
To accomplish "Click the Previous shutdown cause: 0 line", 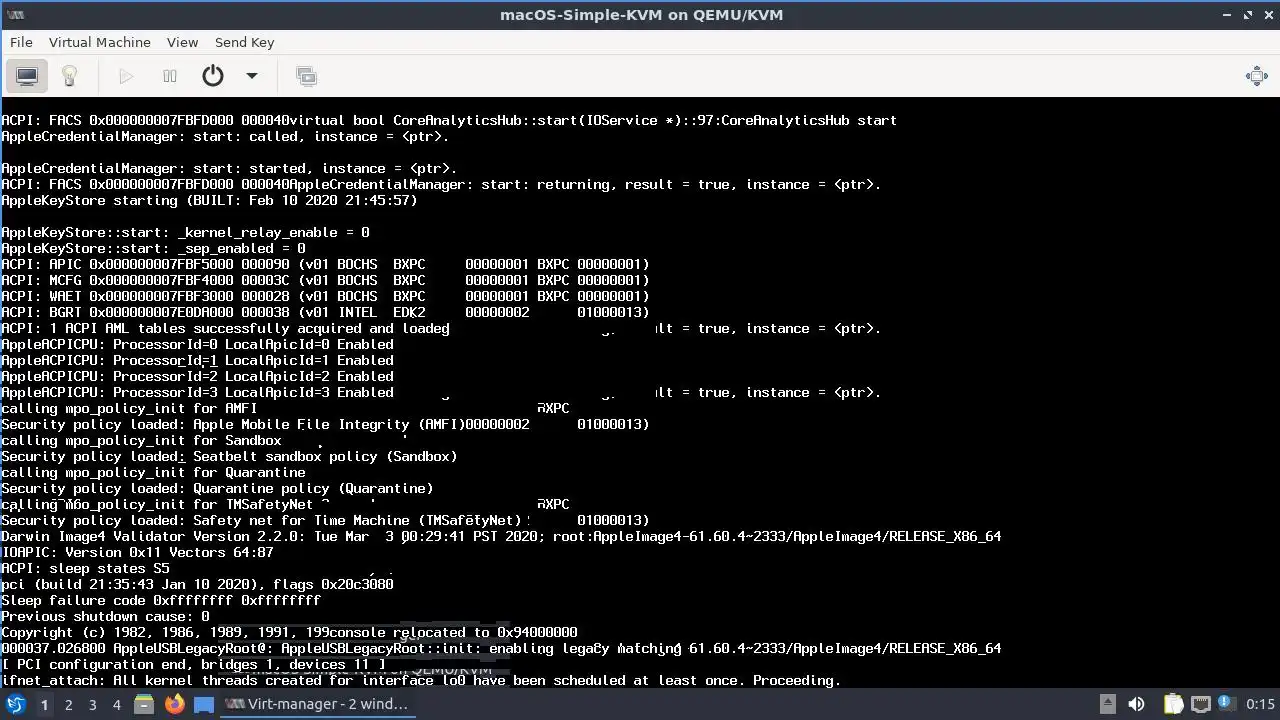I will [105, 616].
